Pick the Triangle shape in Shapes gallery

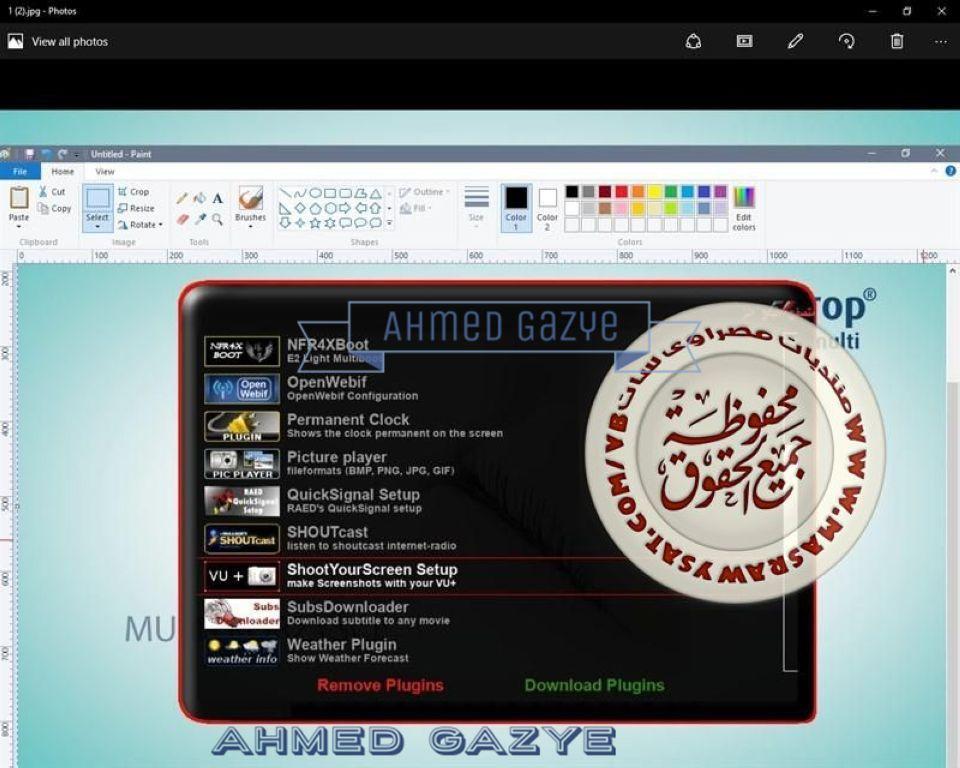[375, 193]
